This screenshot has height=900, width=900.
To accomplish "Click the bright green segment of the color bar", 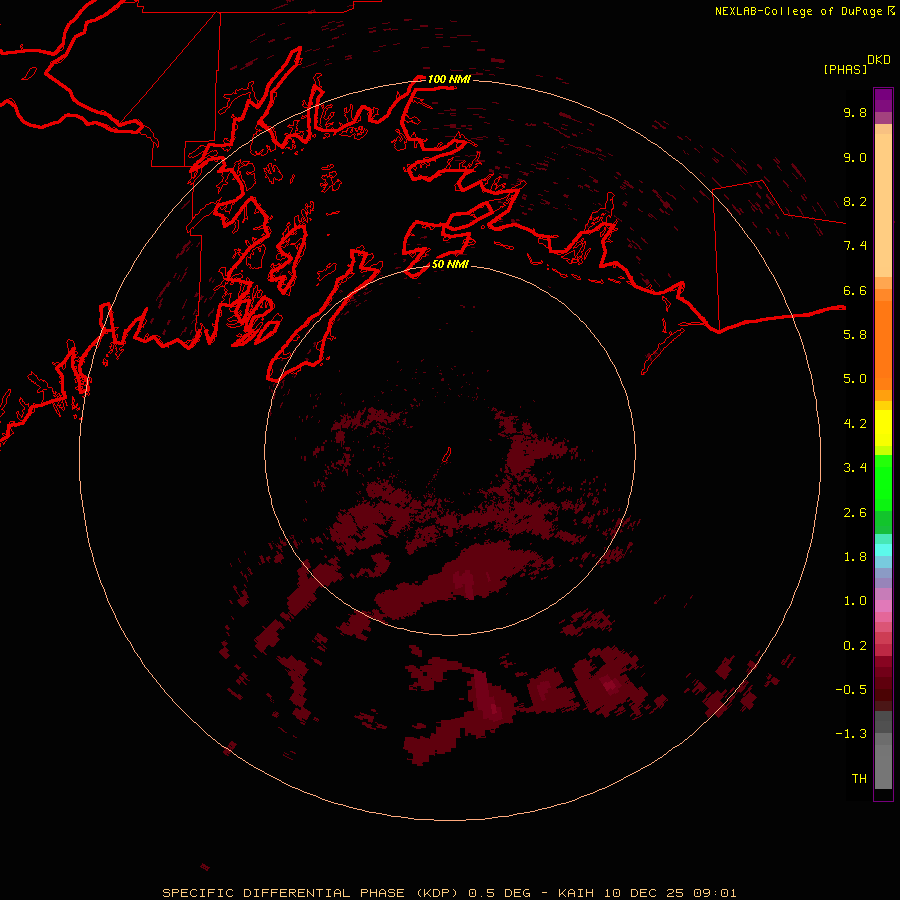I will click(883, 482).
